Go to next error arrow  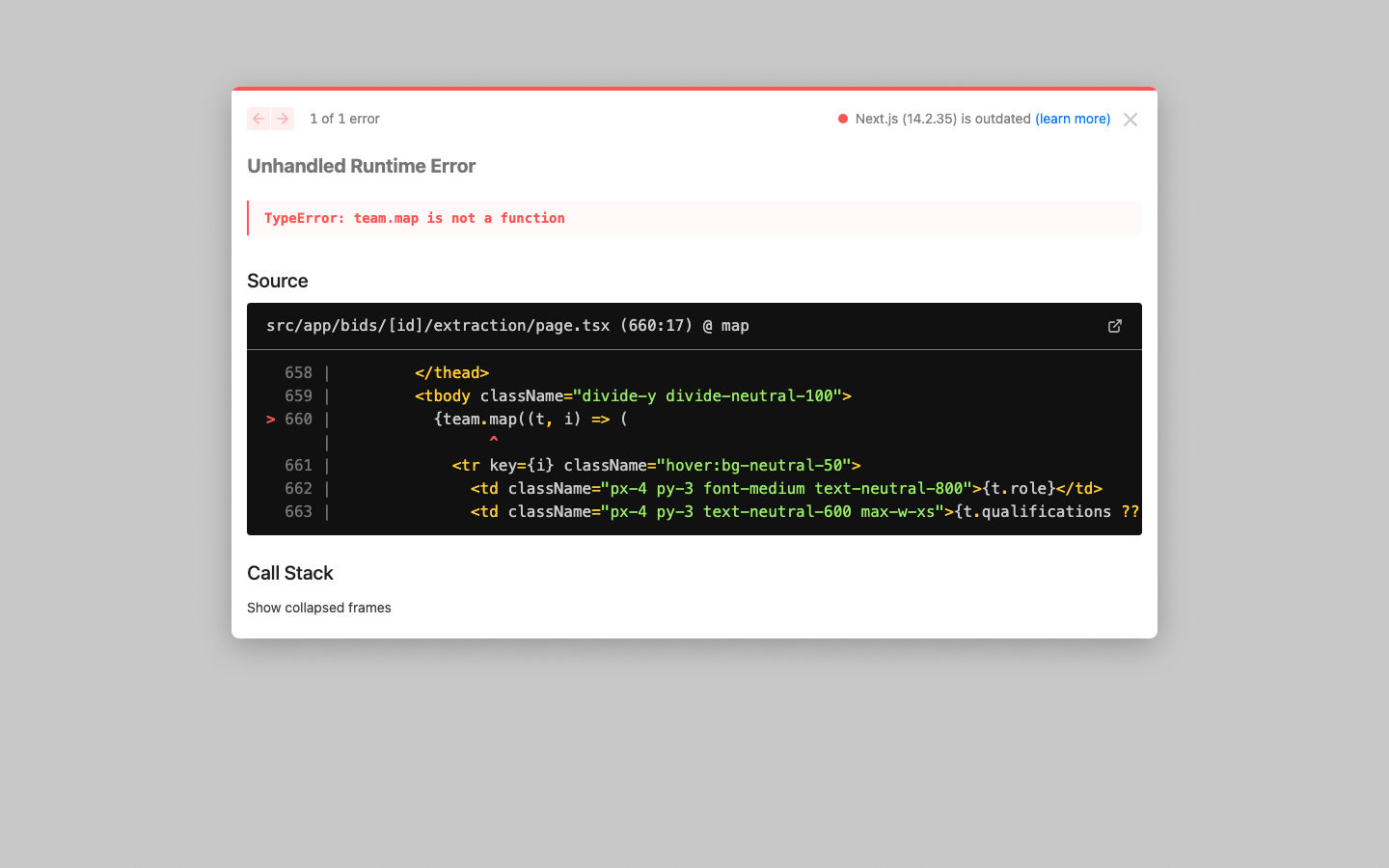(x=283, y=119)
